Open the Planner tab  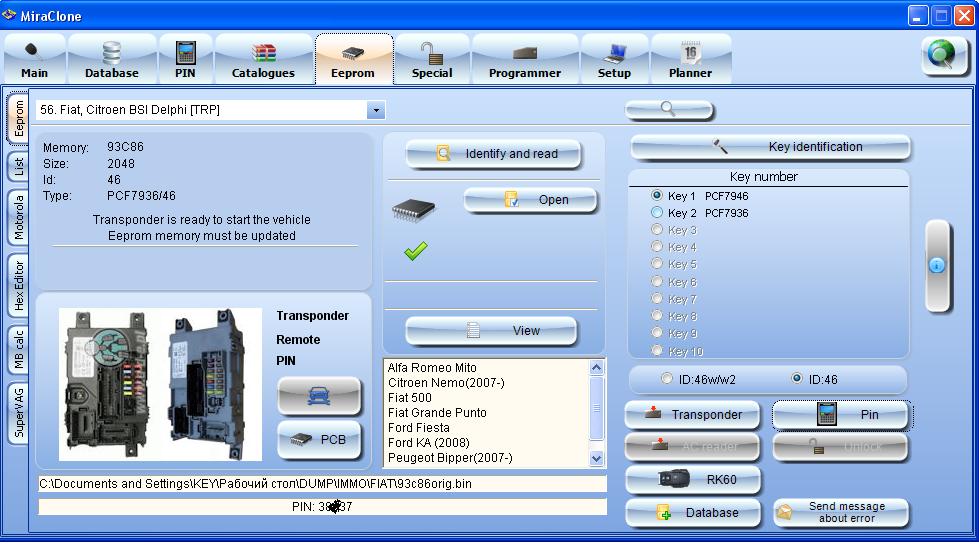pyautogui.click(x=691, y=59)
